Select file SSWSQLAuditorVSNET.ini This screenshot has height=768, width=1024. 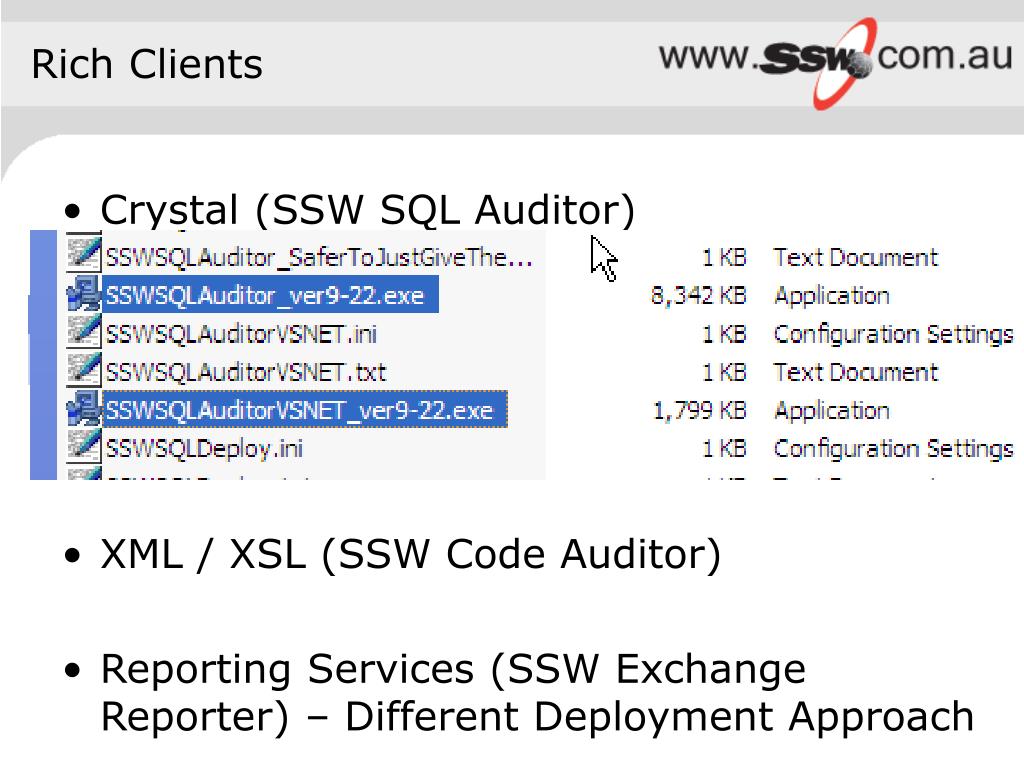tap(241, 334)
